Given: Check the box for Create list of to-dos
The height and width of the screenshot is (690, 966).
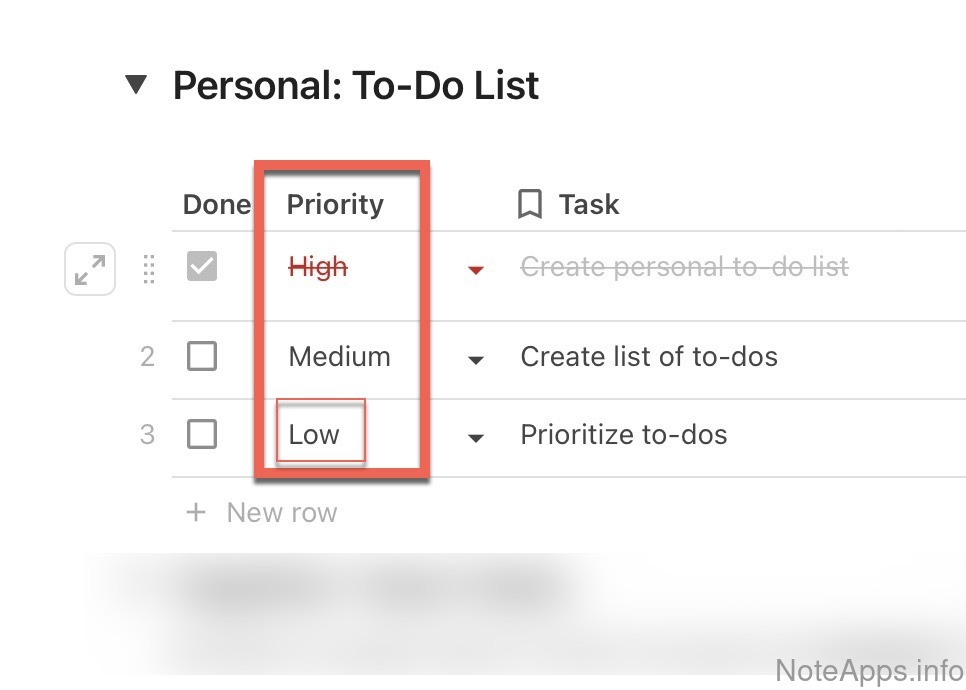Looking at the screenshot, I should tap(202, 356).
